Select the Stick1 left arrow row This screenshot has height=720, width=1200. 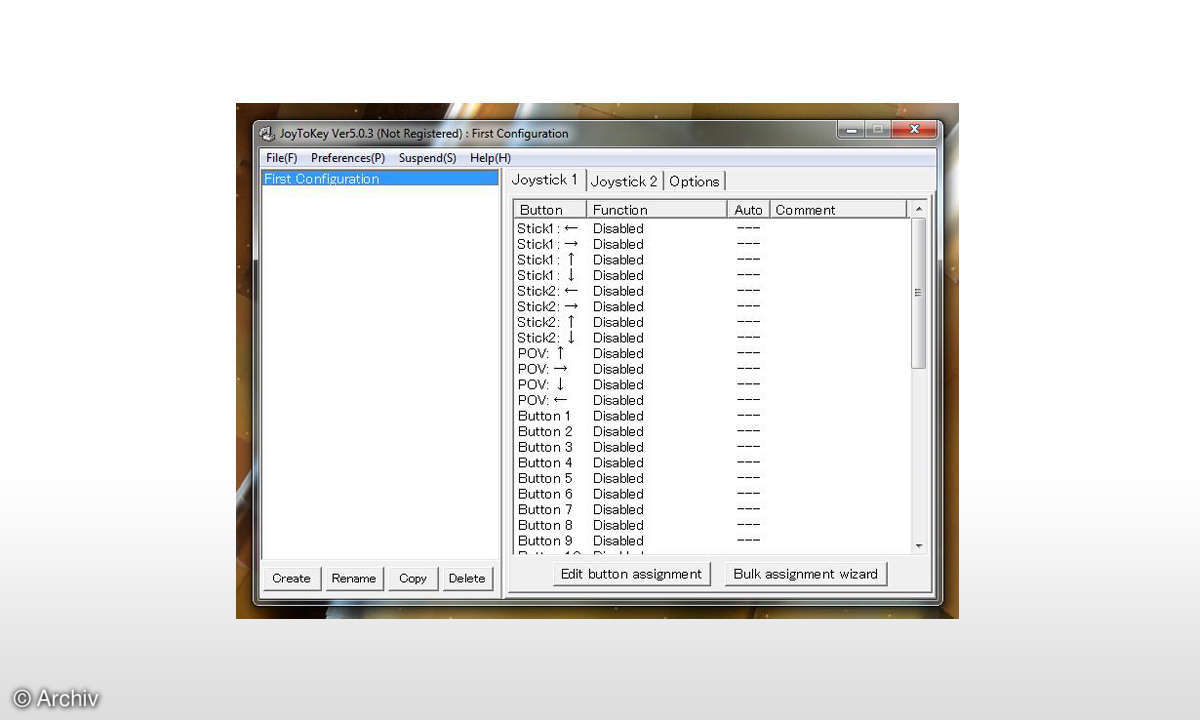pyautogui.click(x=712, y=228)
